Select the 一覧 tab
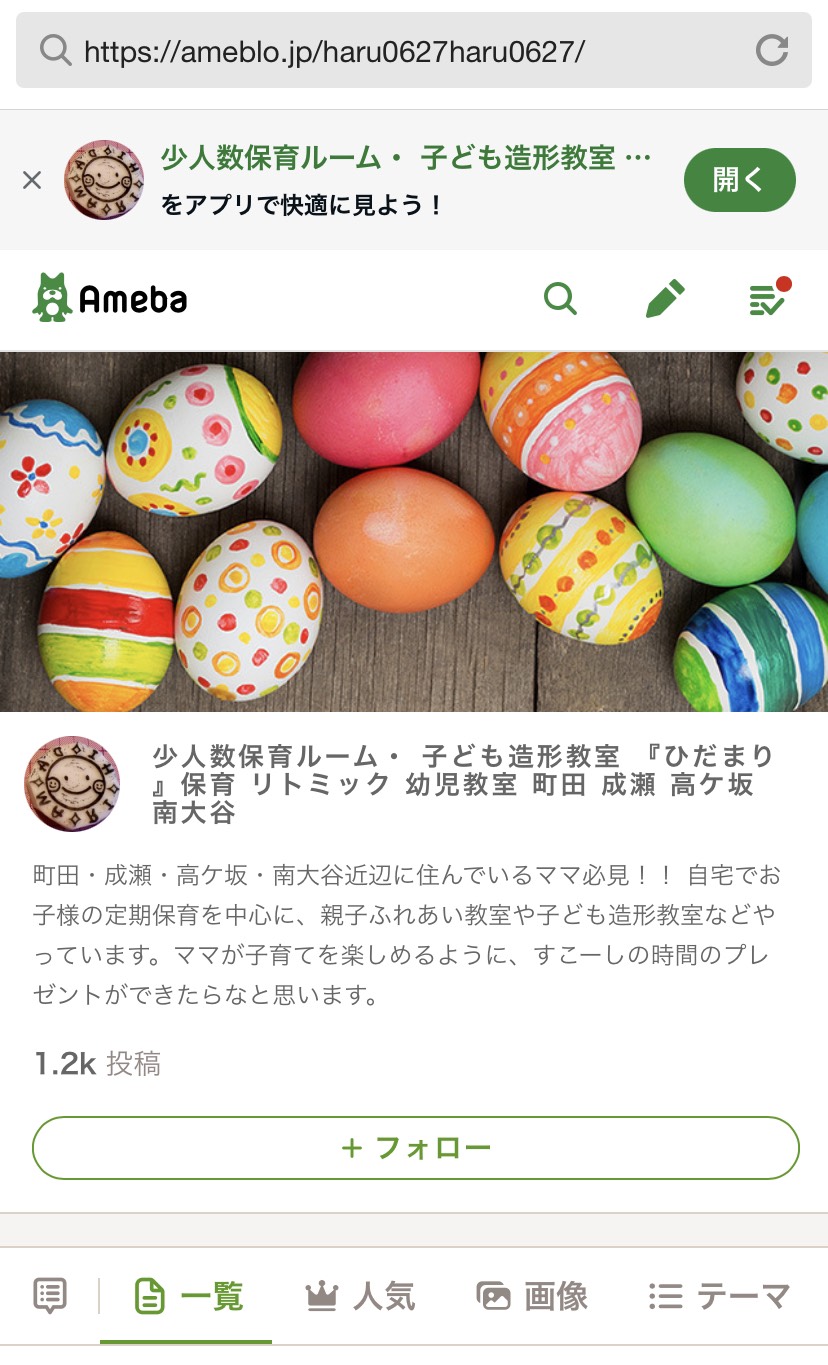 click(188, 1297)
